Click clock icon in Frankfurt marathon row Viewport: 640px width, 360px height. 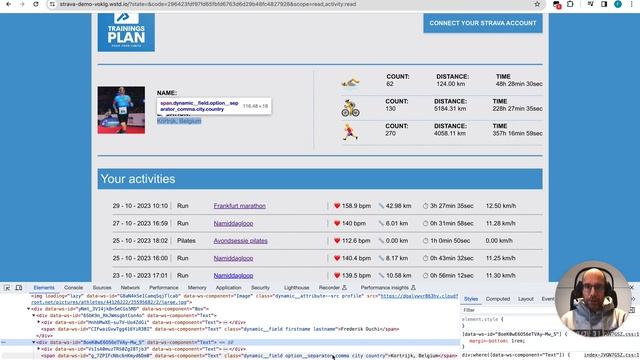(x=425, y=206)
